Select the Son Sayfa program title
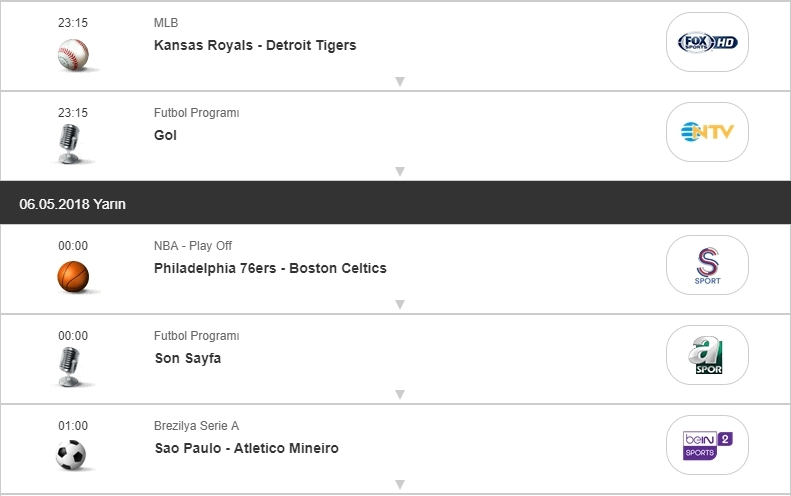 pos(188,358)
